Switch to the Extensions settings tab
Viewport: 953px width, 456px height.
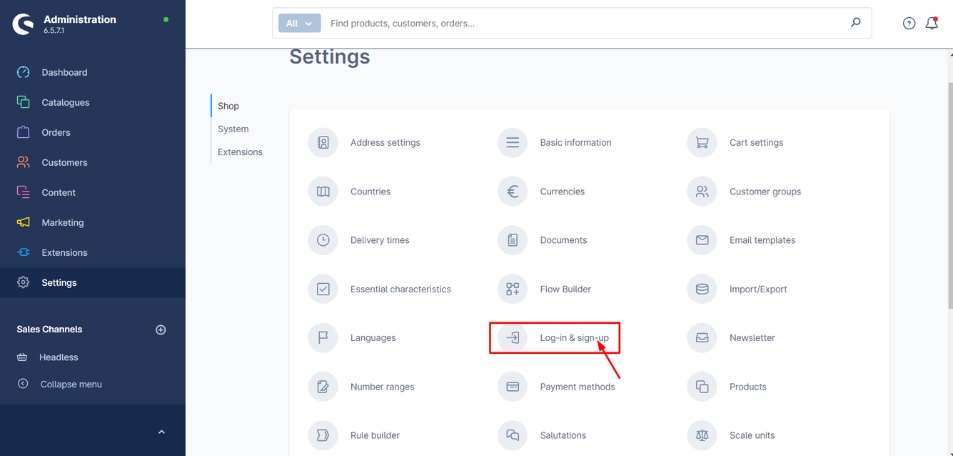240,152
